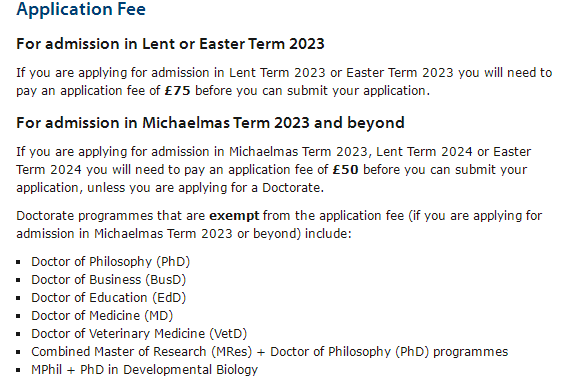
Task: Click the Lent or Easter Term 2023 heading
Action: 170,44
